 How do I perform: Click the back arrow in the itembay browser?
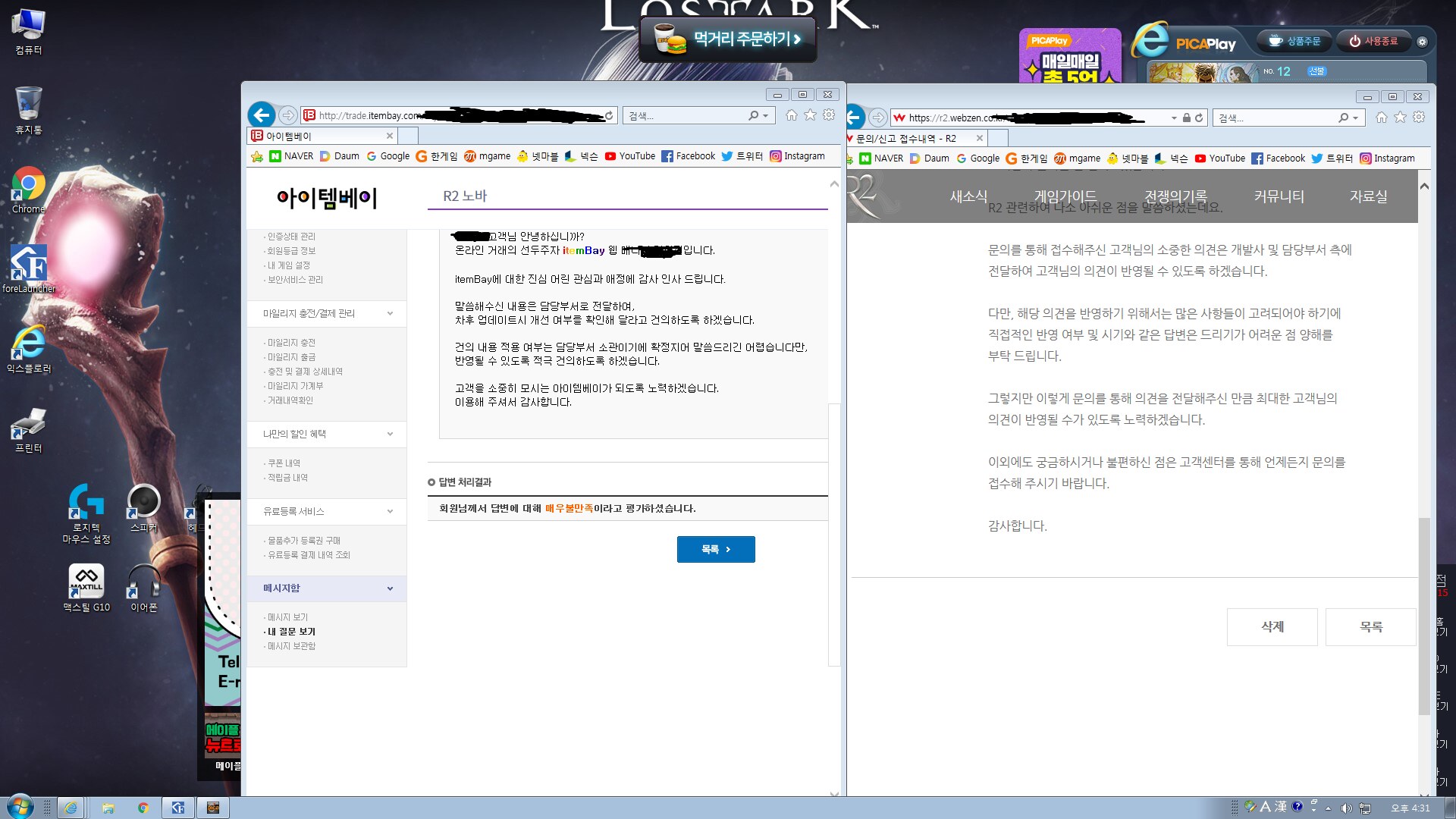[262, 115]
